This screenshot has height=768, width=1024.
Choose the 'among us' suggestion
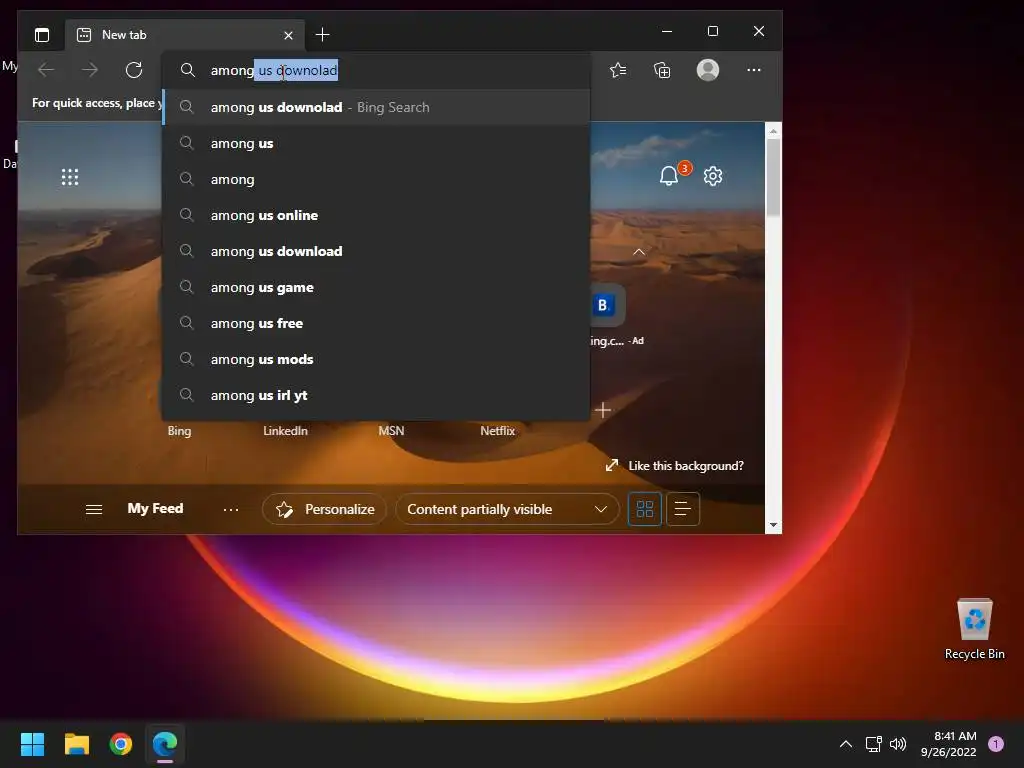coord(376,143)
